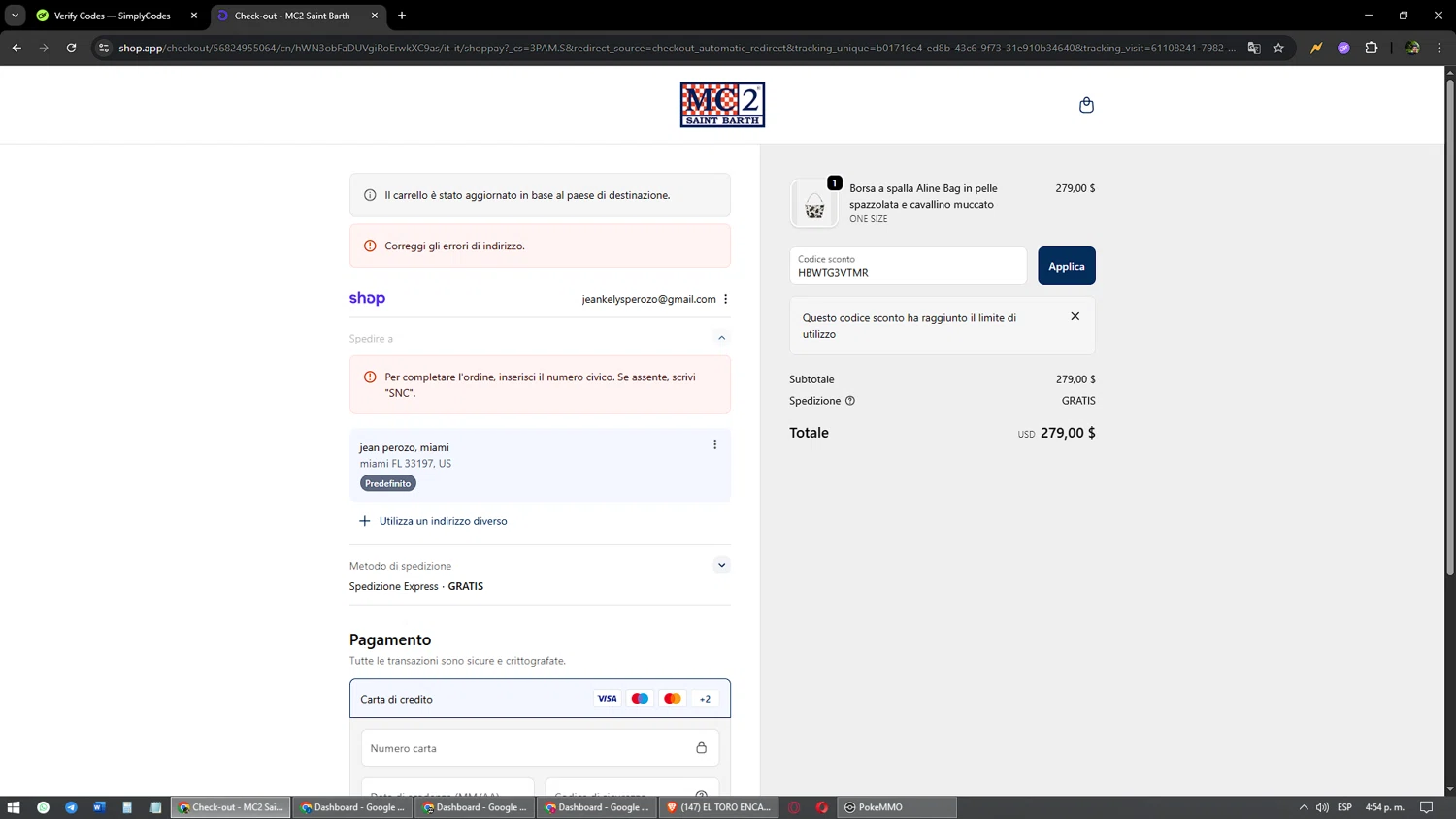Open the Chrome profile avatar
This screenshot has height=819, width=1456.
(1412, 48)
